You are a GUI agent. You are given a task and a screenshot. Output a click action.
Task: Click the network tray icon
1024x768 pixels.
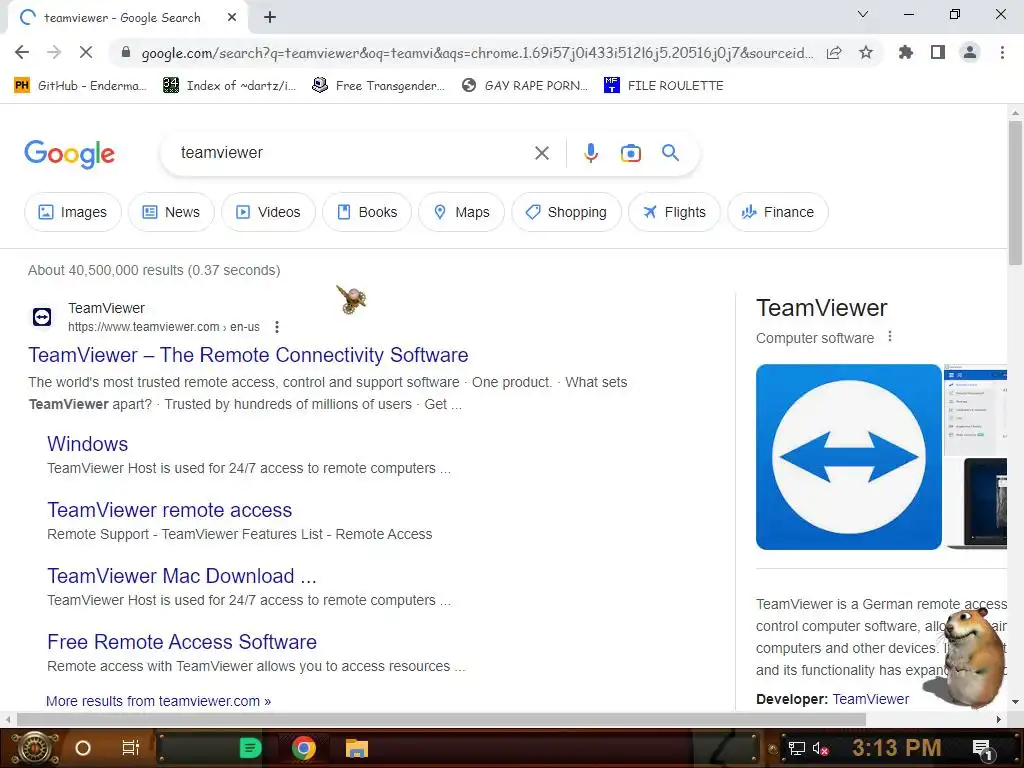coord(796,748)
